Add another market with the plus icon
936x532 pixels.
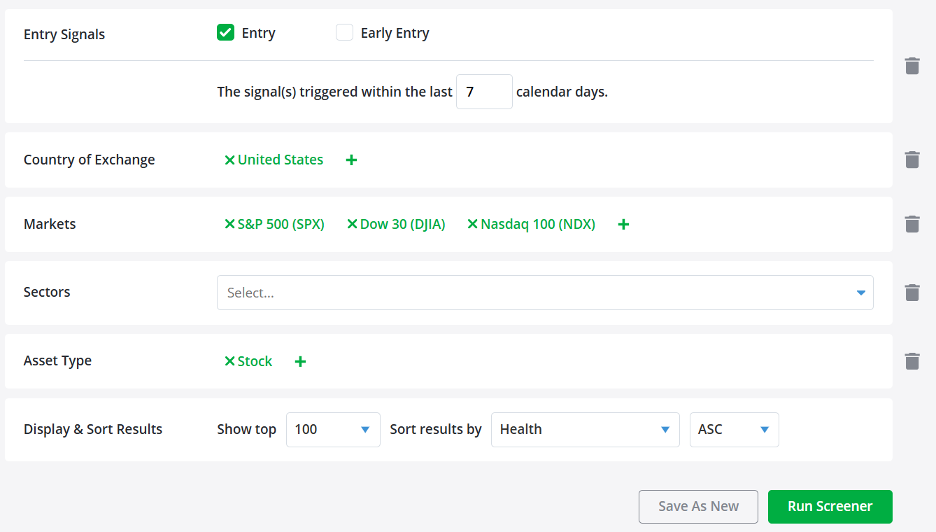point(623,225)
